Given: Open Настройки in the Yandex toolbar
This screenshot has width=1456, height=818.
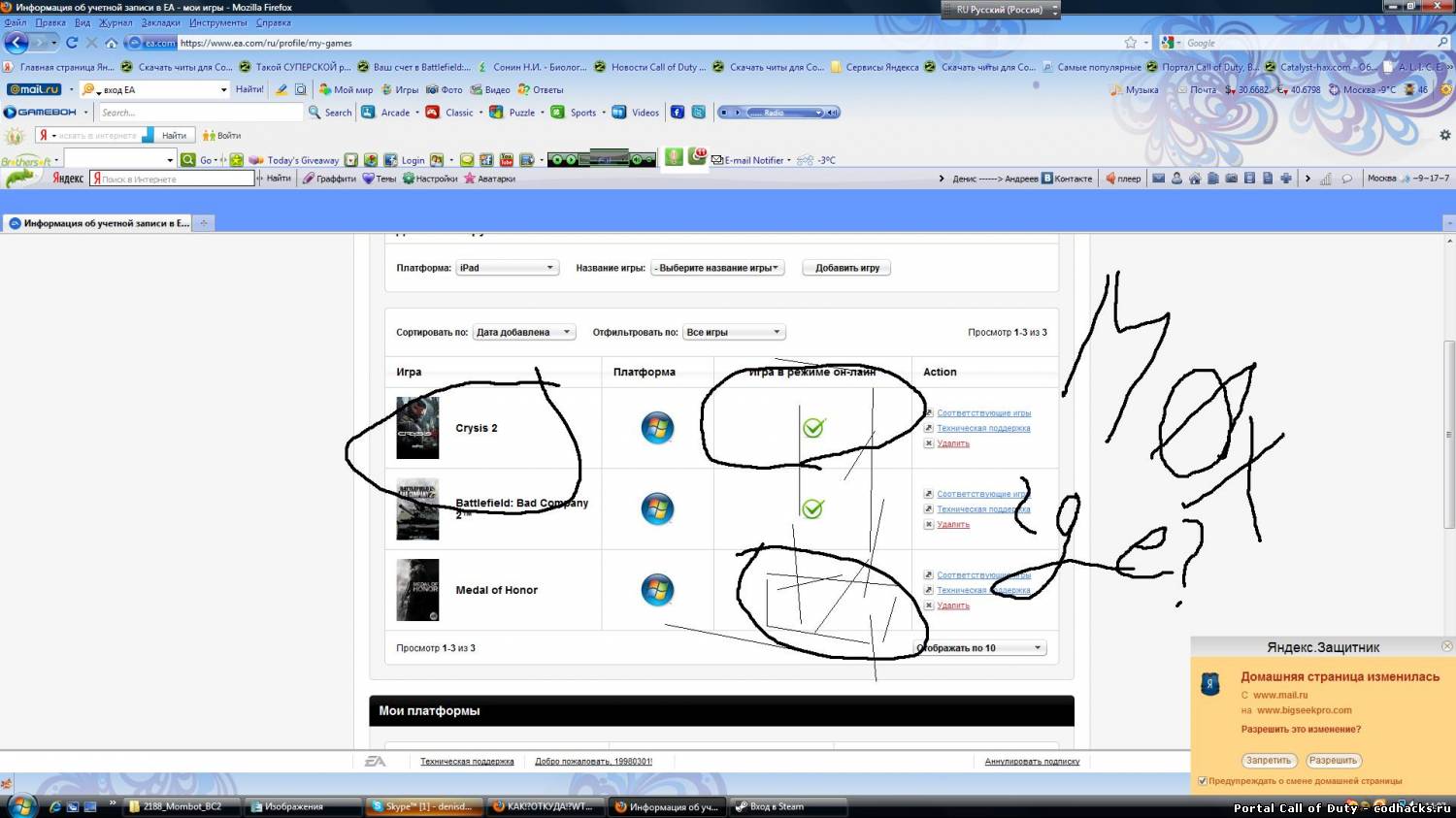Looking at the screenshot, I should click(x=430, y=179).
